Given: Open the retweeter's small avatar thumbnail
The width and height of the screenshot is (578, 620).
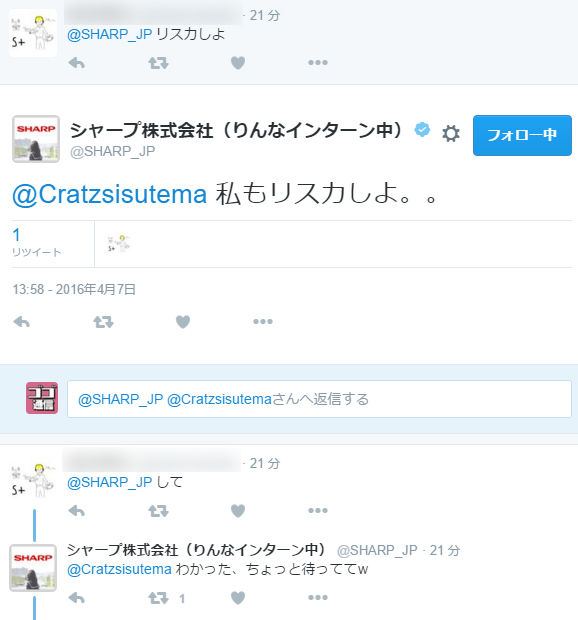Looking at the screenshot, I should coord(119,243).
